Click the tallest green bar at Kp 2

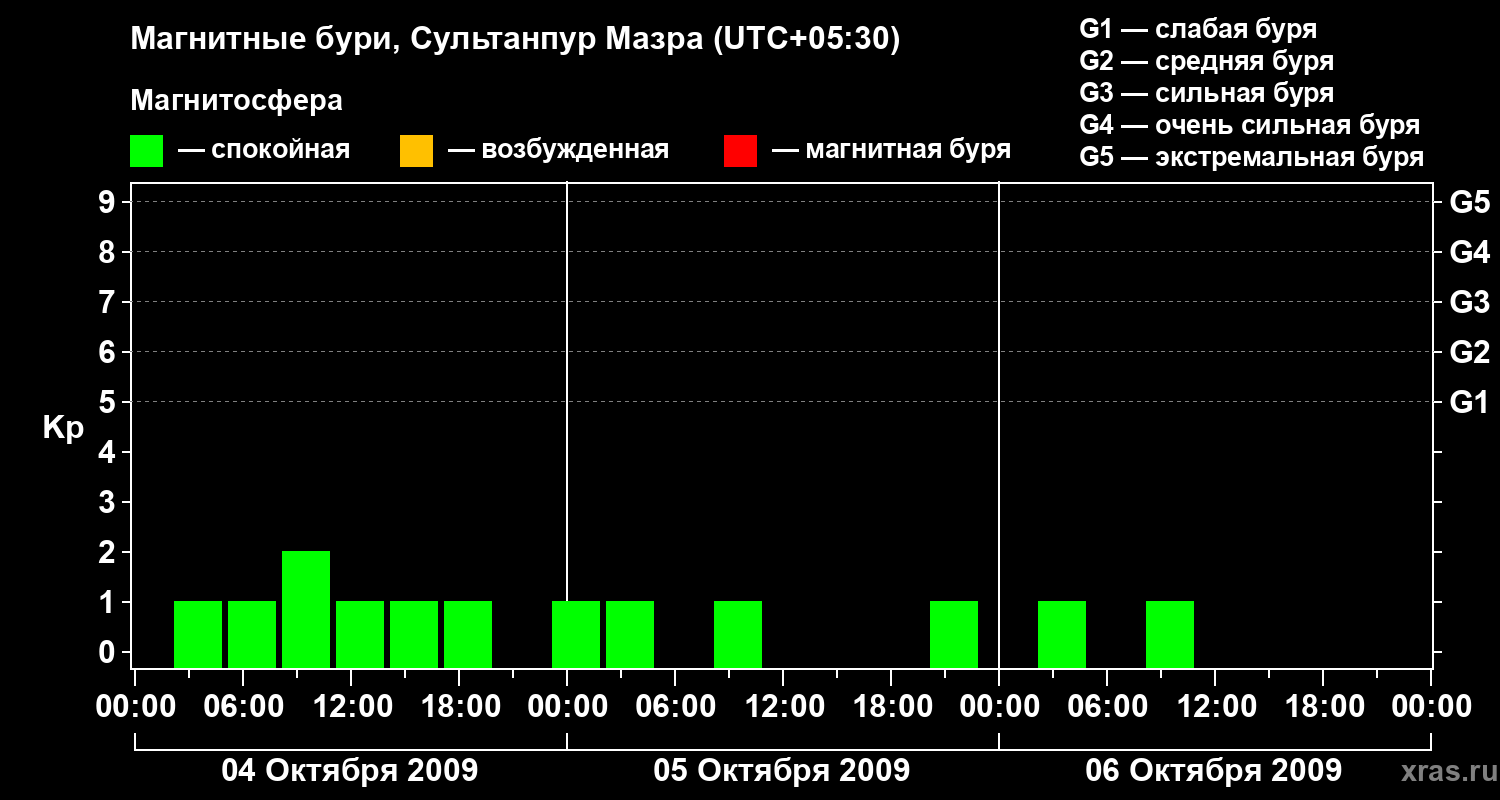click(306, 608)
